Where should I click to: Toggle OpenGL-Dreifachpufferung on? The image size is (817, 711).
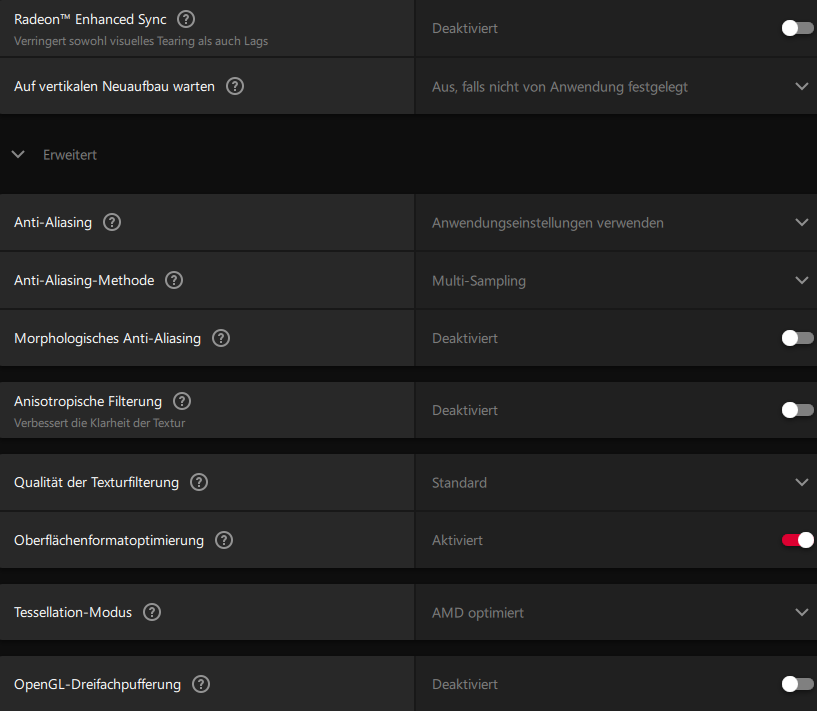(x=797, y=684)
